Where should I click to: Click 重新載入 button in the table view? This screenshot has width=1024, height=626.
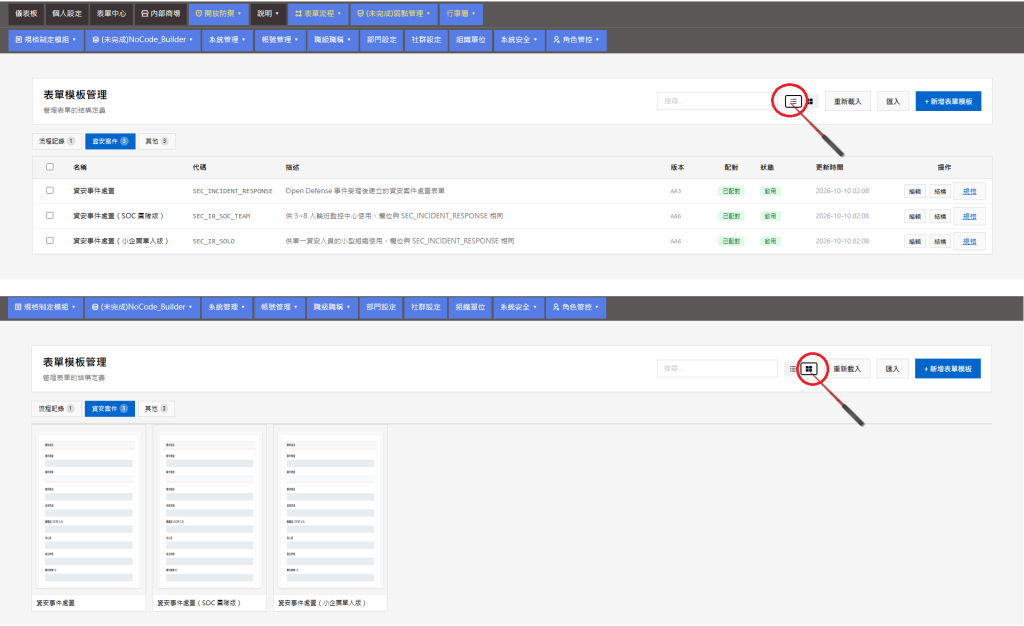[848, 101]
